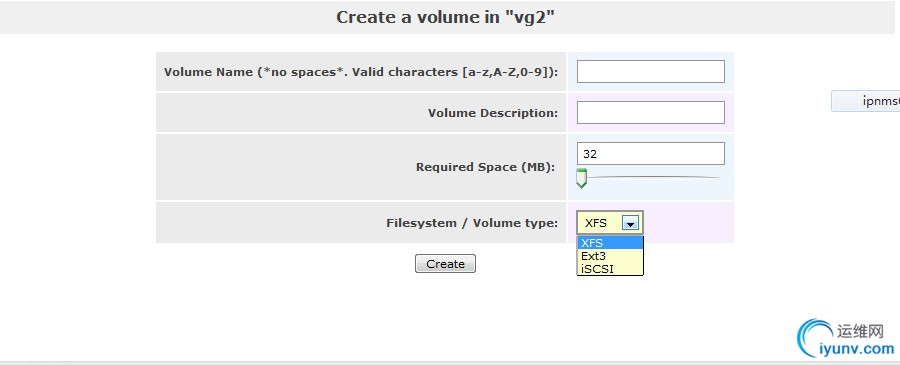
Task: Click the blue swirl iyunv logo icon
Action: pos(815,339)
